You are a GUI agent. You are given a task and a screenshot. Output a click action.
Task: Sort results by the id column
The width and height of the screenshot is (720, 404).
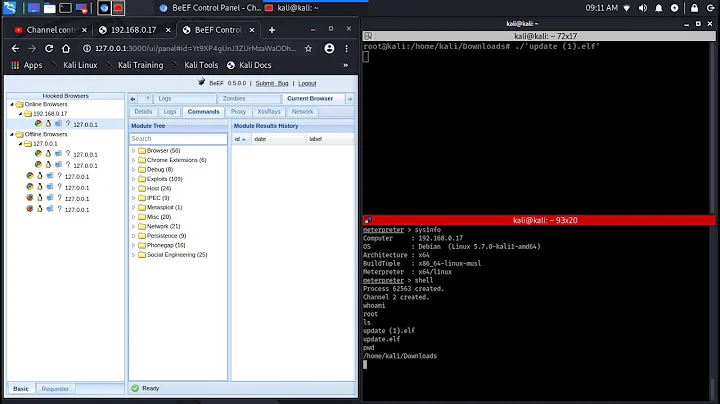pyautogui.click(x=241, y=139)
